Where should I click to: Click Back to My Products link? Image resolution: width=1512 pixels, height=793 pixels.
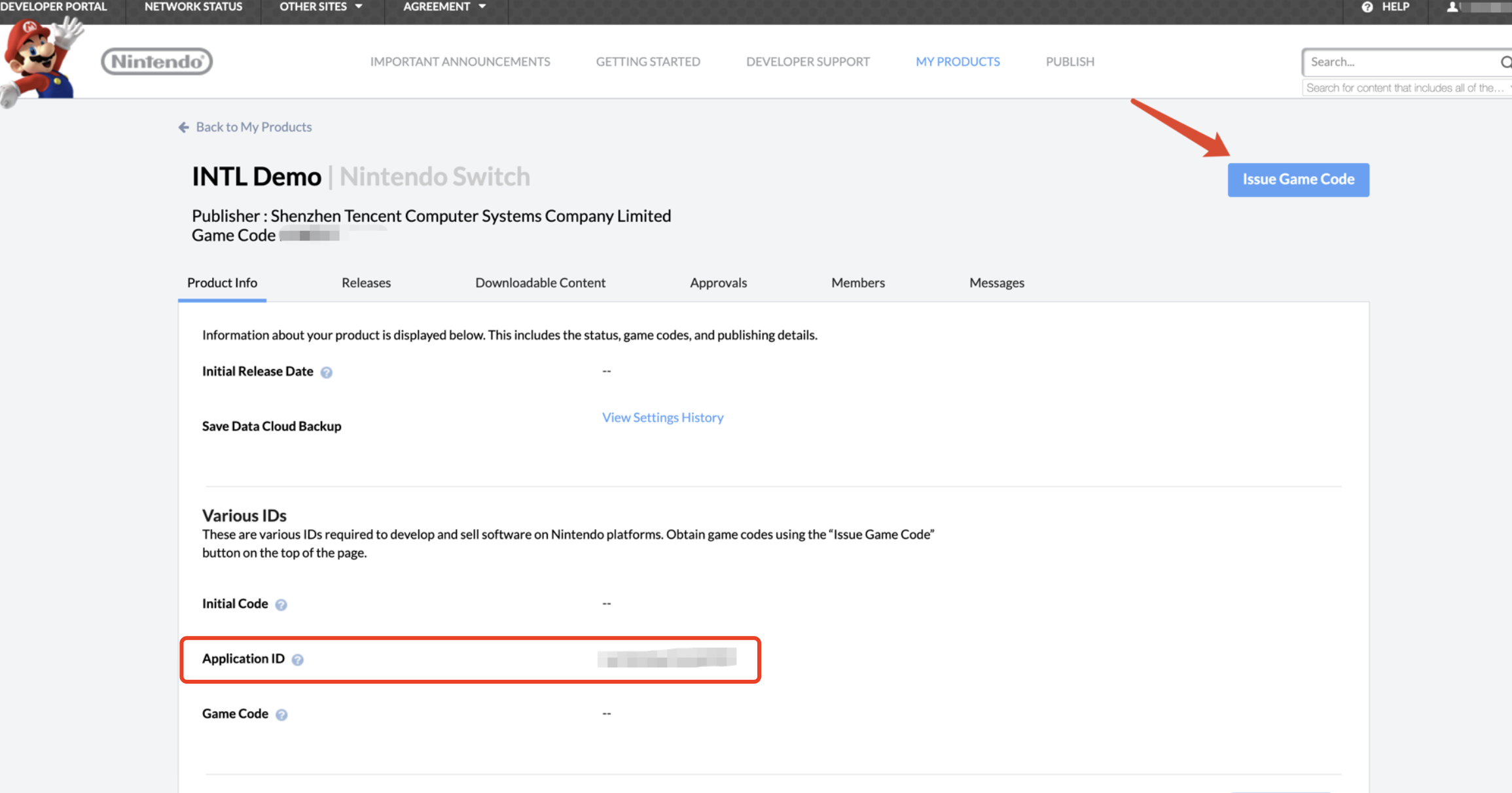245,126
